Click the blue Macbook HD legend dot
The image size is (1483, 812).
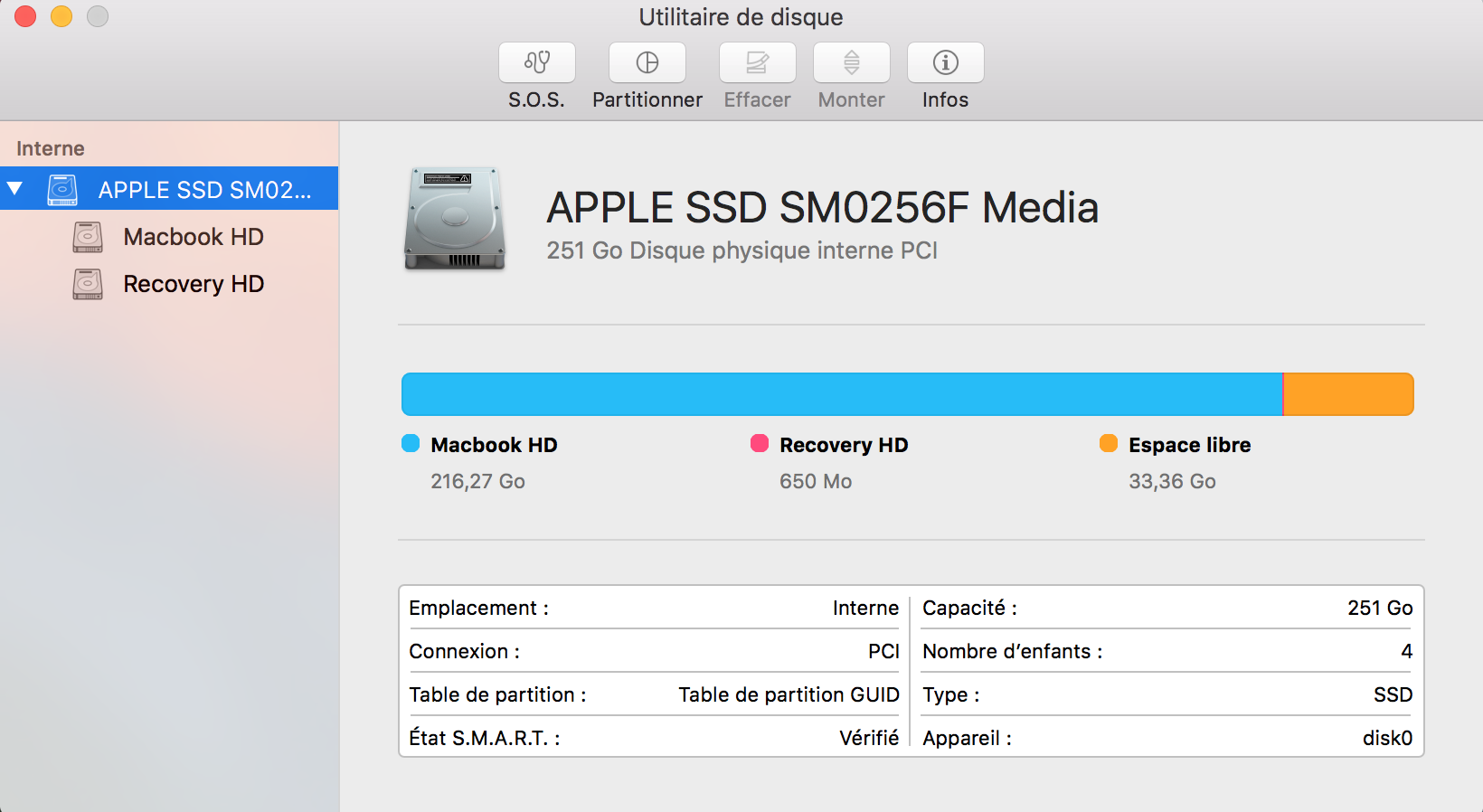coord(411,443)
